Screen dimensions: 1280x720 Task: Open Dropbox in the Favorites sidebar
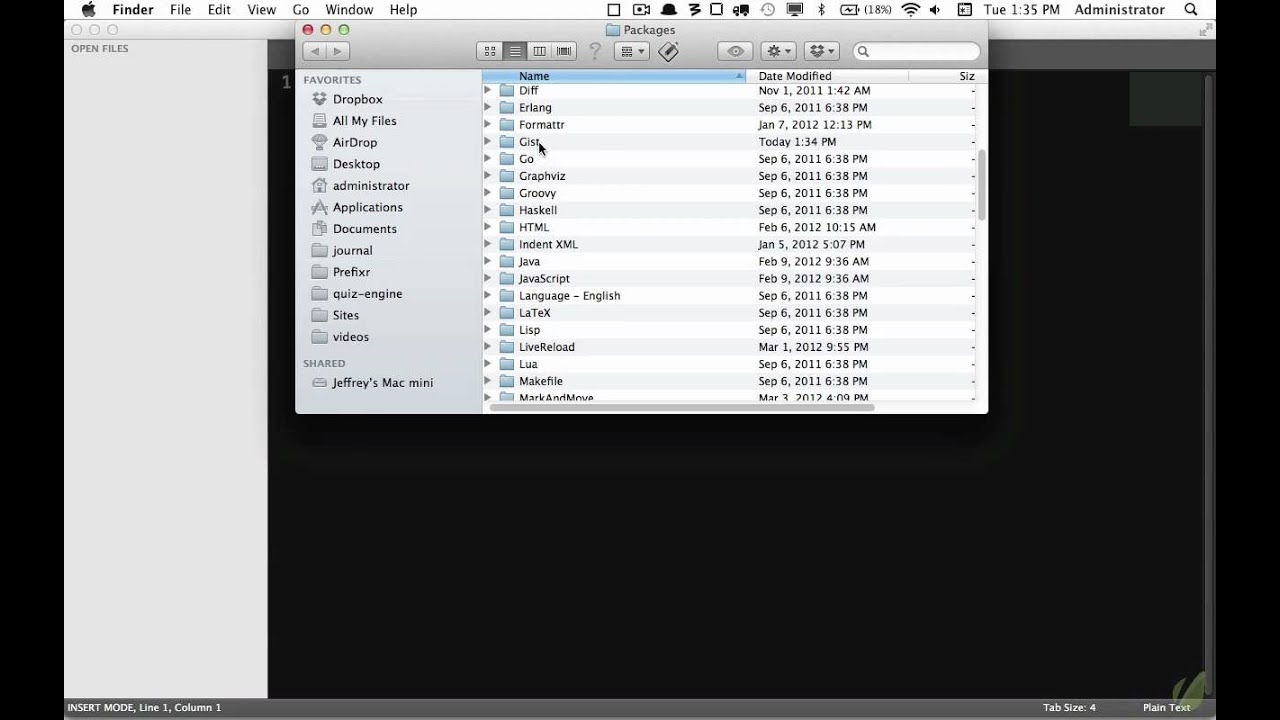tap(357, 99)
